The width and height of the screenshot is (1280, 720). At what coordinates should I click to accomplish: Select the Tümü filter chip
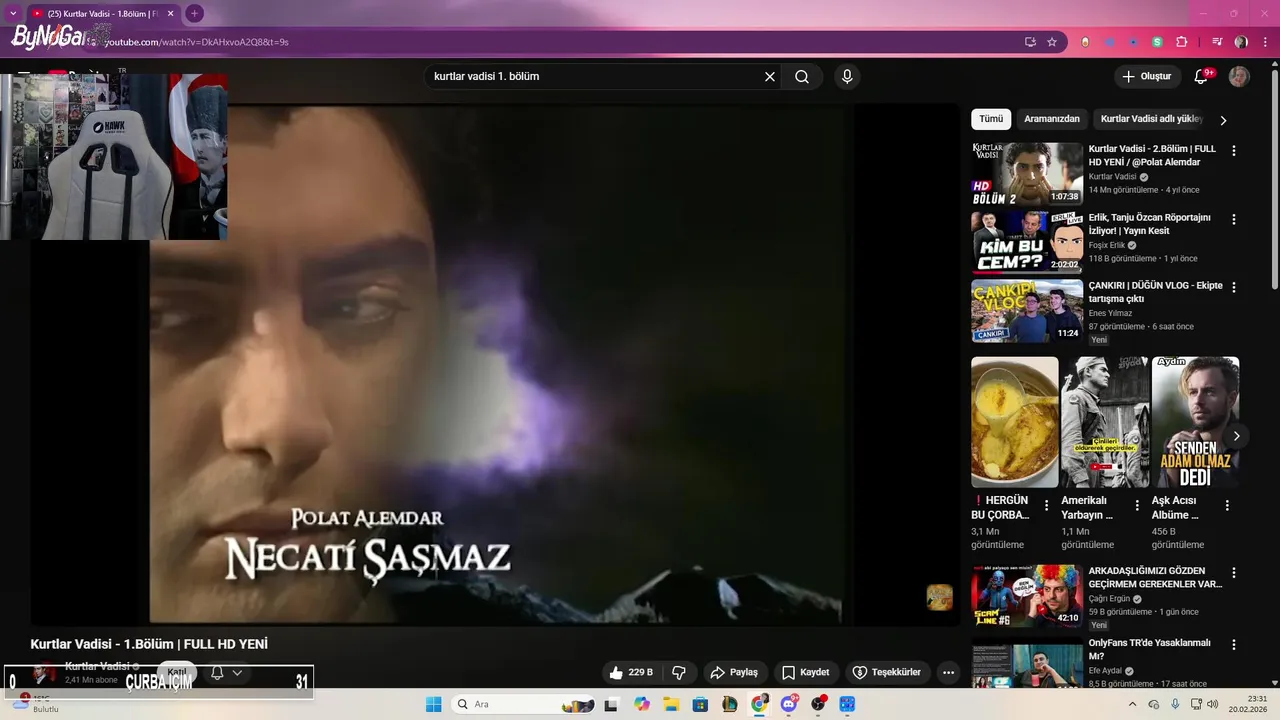point(991,119)
